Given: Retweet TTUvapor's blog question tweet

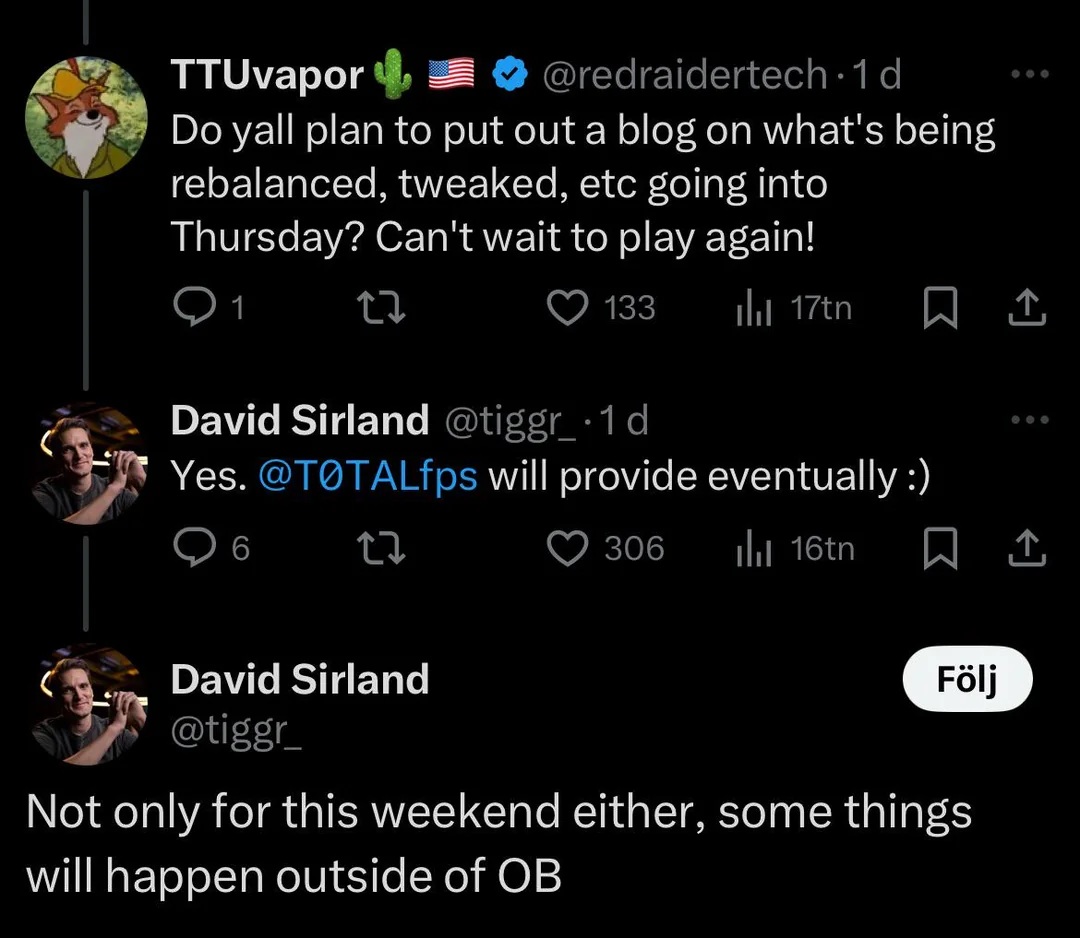Looking at the screenshot, I should click(382, 307).
